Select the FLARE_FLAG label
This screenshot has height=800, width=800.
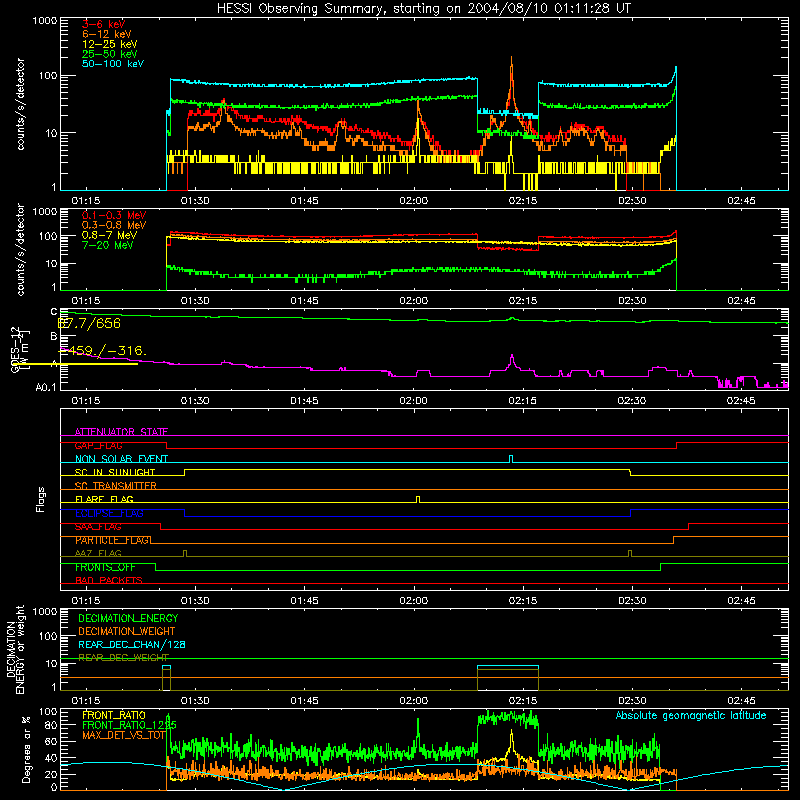click(x=104, y=499)
